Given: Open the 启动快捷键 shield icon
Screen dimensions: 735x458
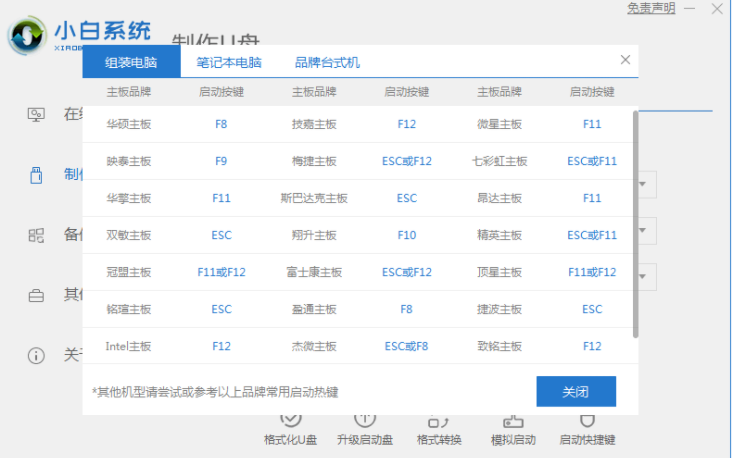Looking at the screenshot, I should point(588,420).
